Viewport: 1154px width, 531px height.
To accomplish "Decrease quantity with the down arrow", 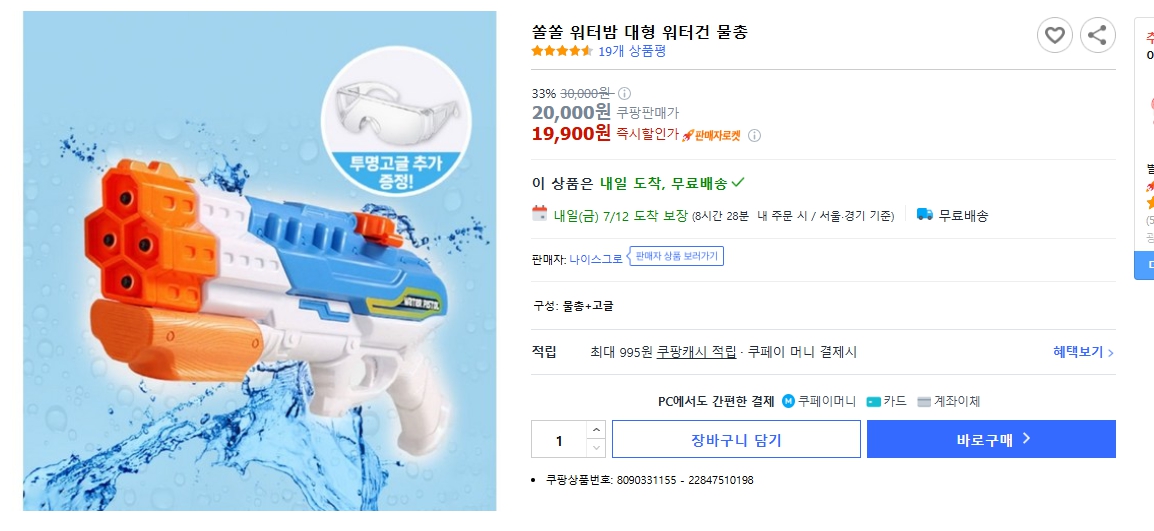I will [x=596, y=448].
